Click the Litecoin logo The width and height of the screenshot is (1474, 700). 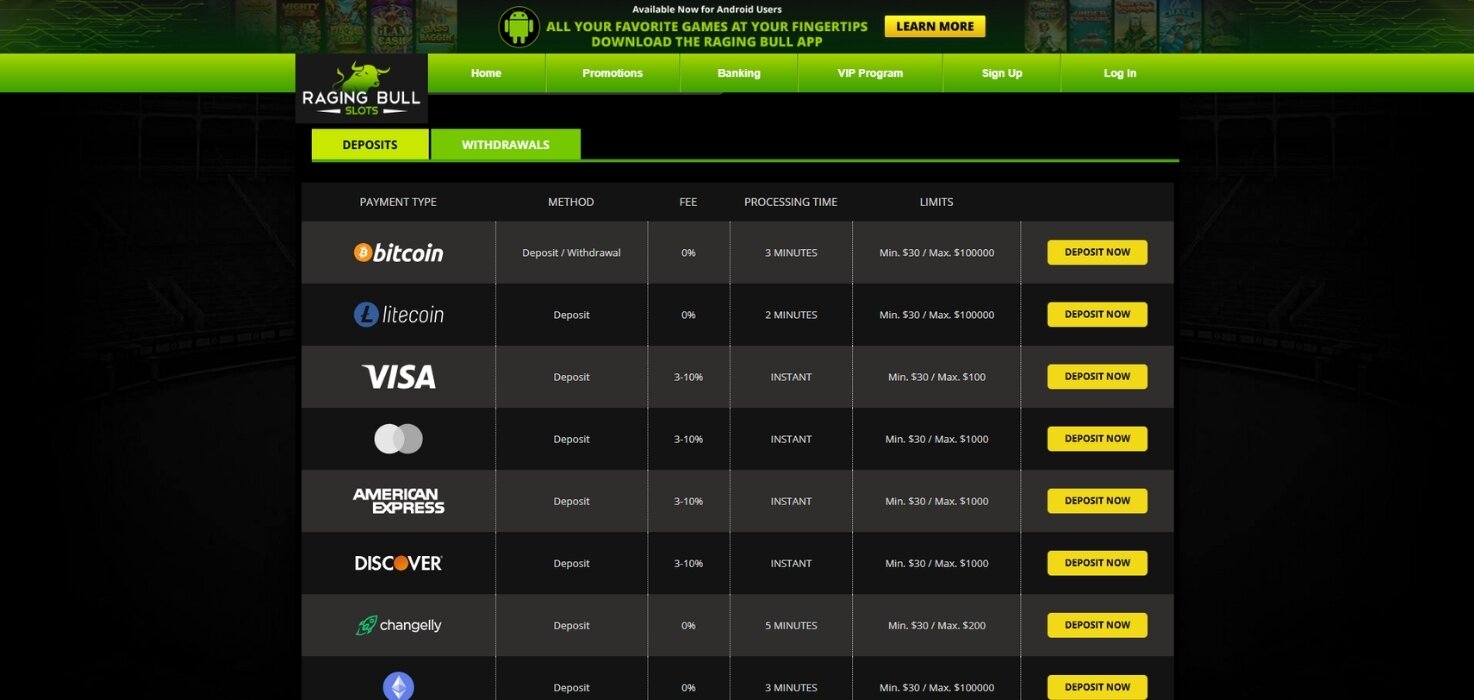[398, 315]
